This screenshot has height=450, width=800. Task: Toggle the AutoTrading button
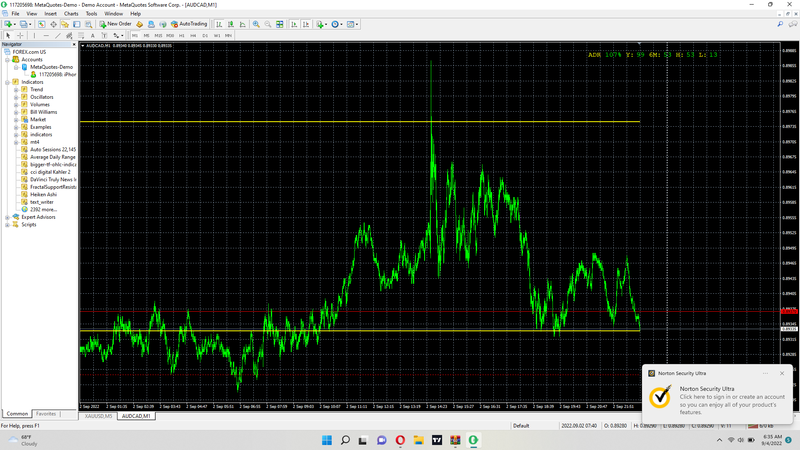(189, 24)
